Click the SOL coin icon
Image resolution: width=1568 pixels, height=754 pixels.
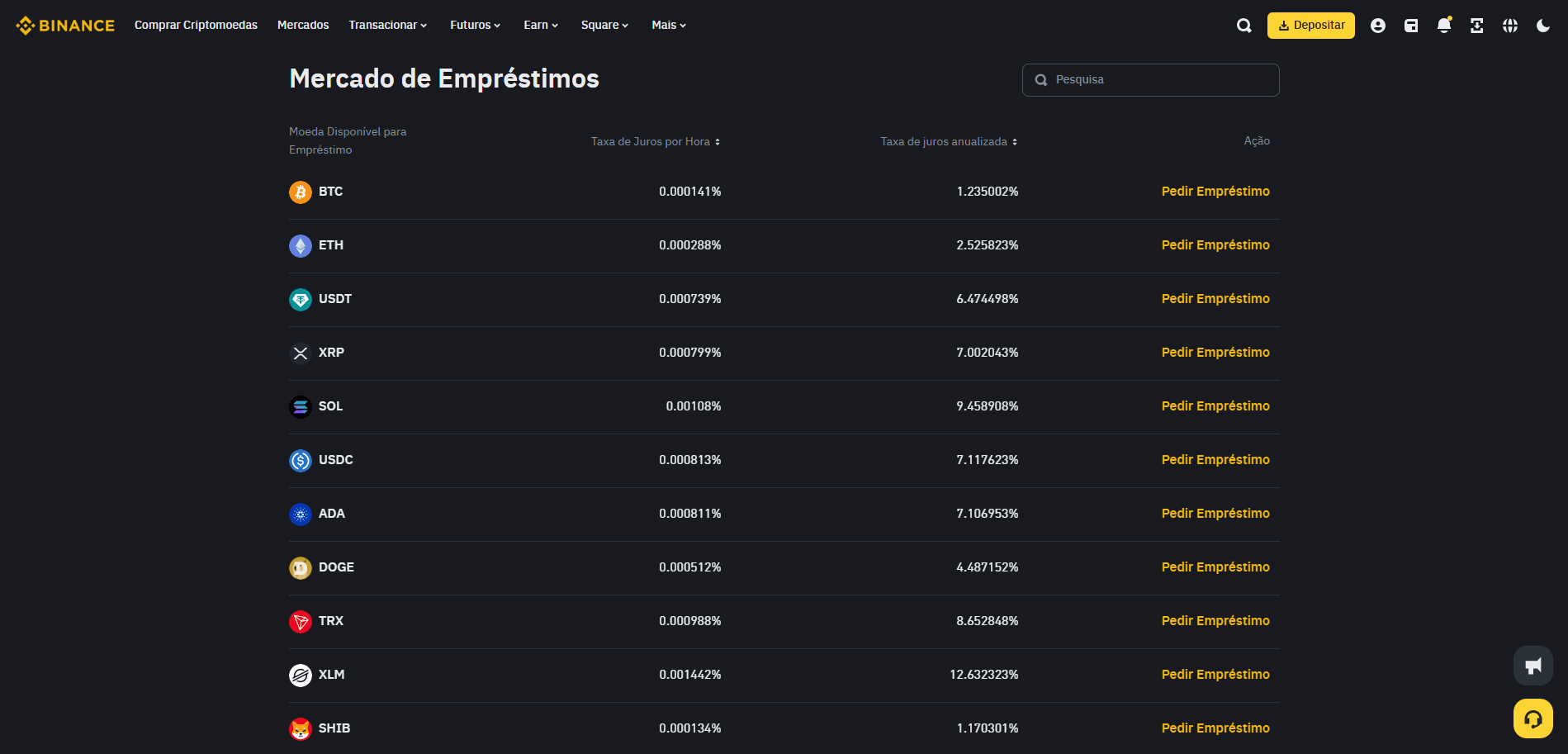point(301,406)
